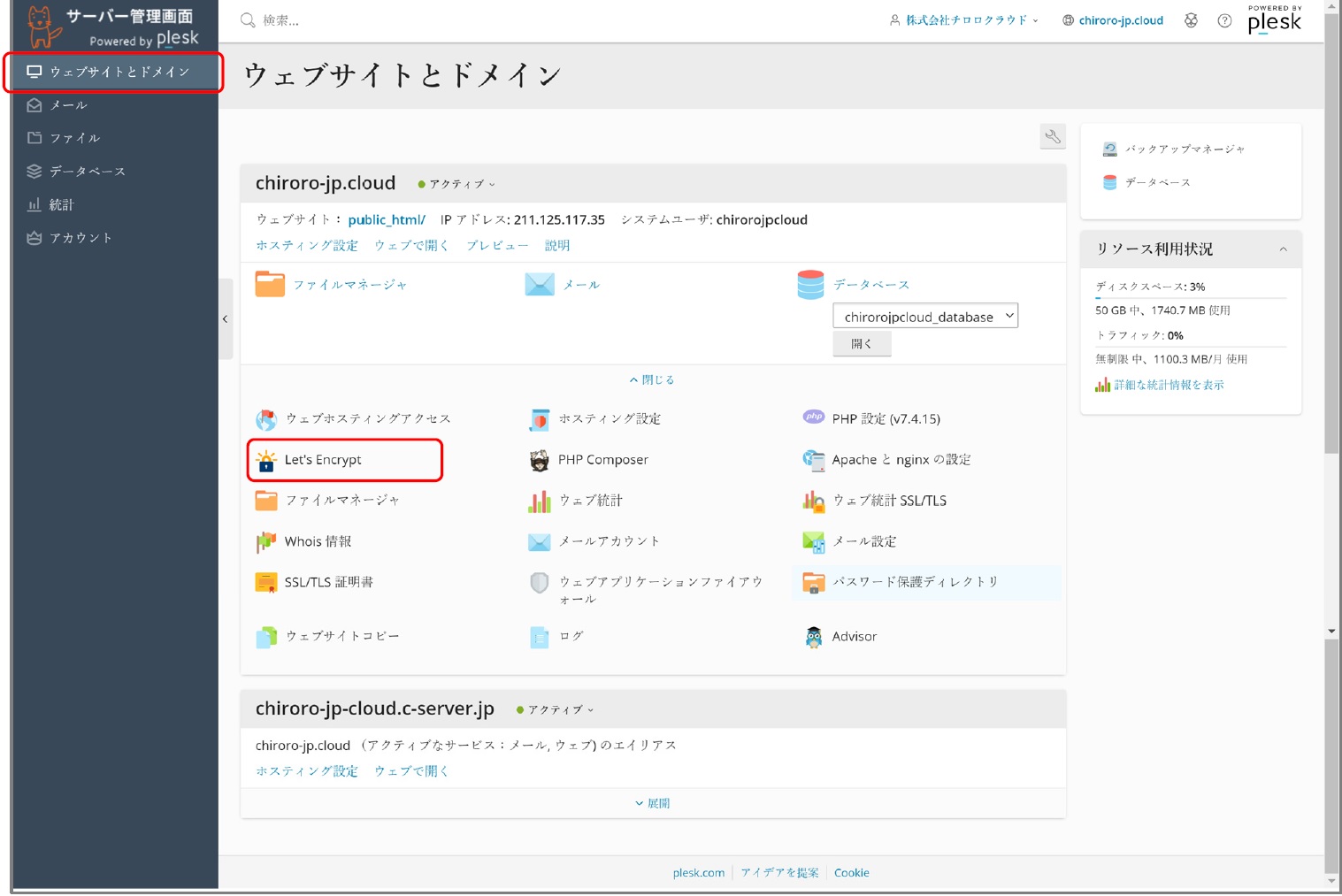Screen dimensions: 1342x896
Task: Select 統計 in the sidebar
Action: pos(115,204)
